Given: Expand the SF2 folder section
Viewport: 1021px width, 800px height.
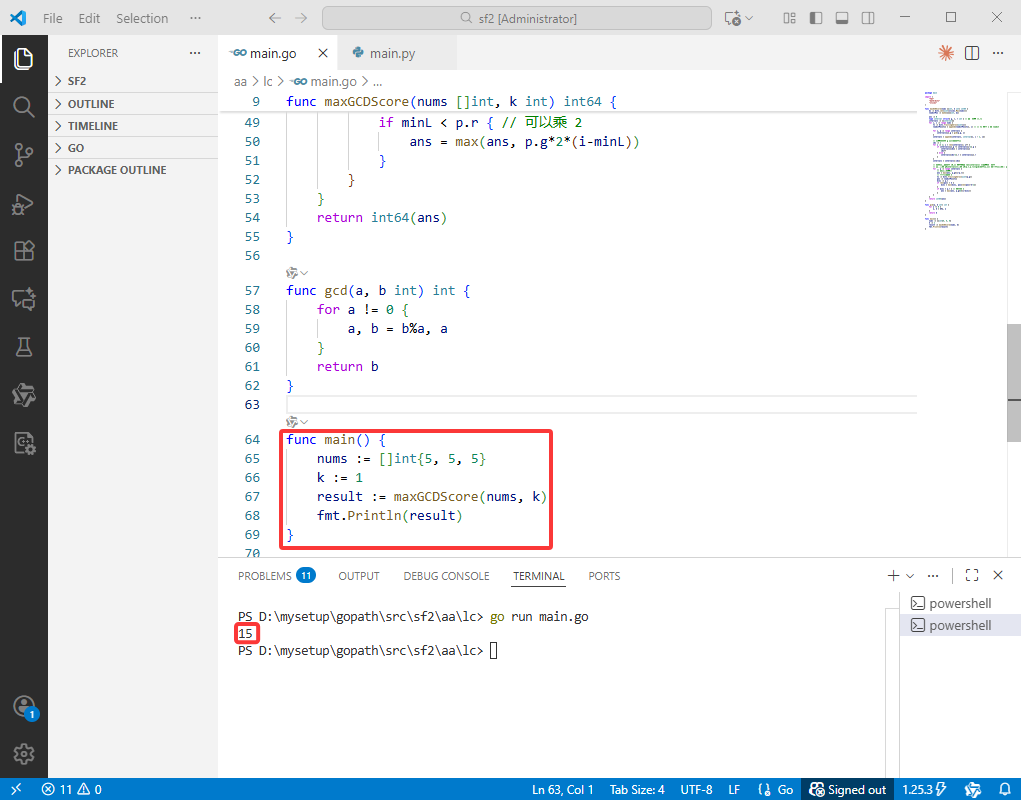Looking at the screenshot, I should pyautogui.click(x=133, y=81).
